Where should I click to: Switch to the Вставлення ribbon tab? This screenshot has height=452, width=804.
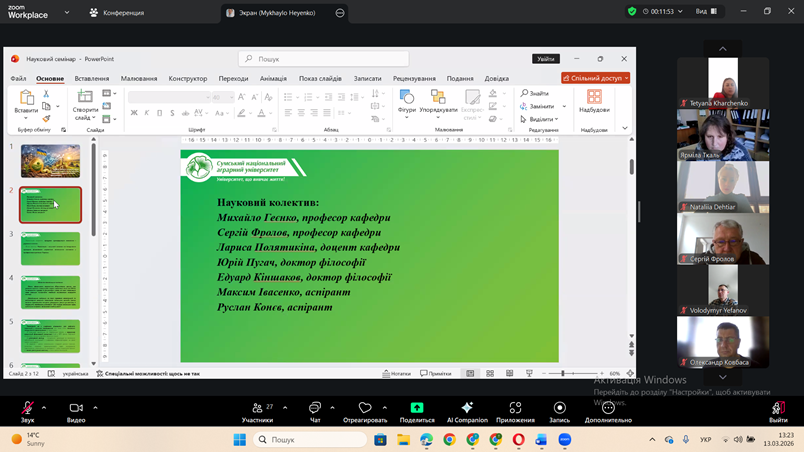click(x=92, y=78)
